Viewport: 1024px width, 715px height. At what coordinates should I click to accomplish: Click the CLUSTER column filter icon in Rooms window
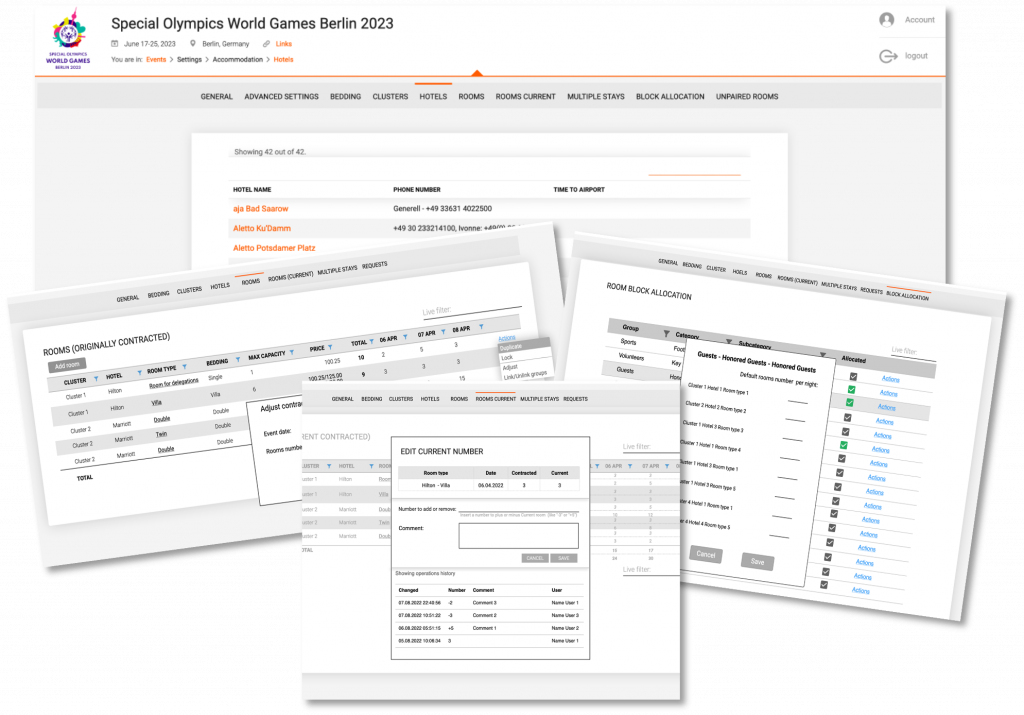[96, 379]
